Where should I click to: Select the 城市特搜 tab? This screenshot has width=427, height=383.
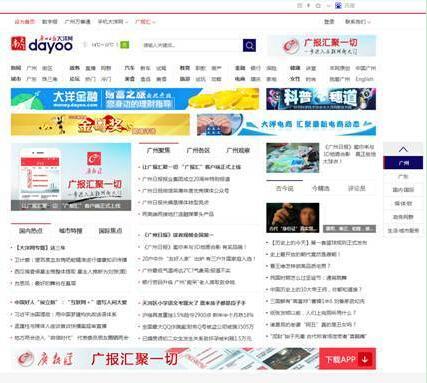tap(70, 231)
